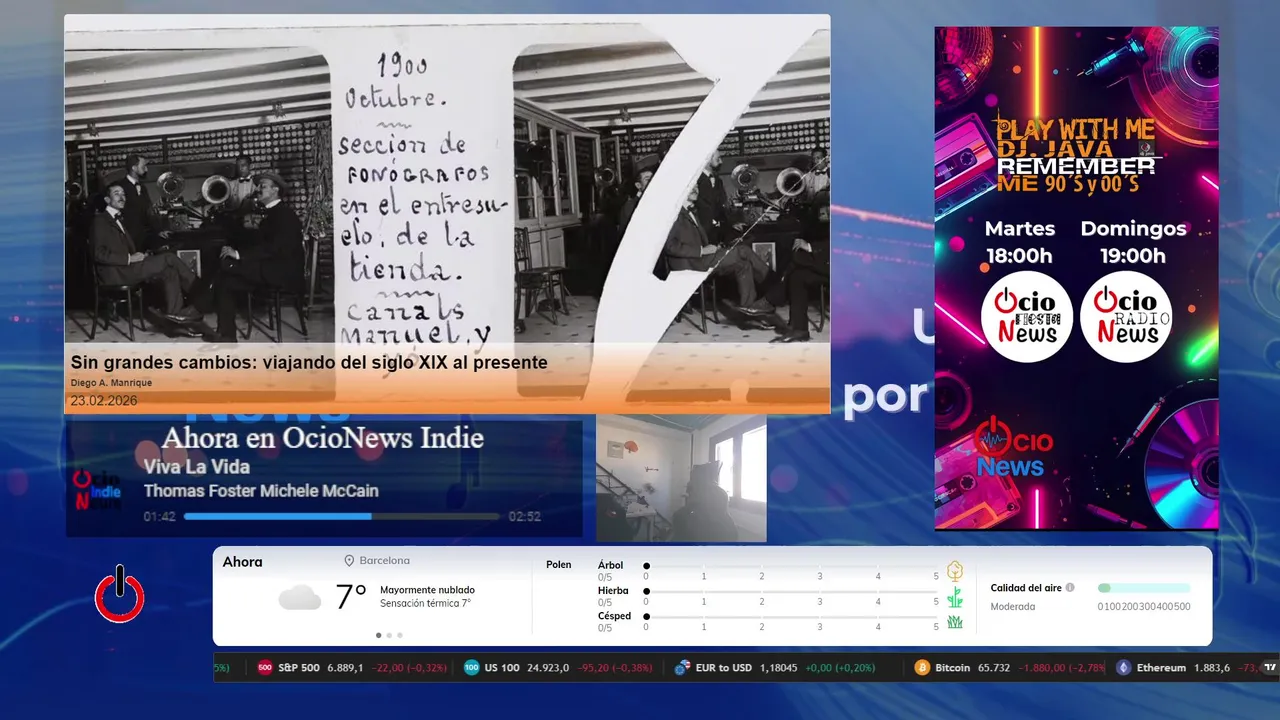Click the song title Viva La Vida
Image resolution: width=1280 pixels, height=720 pixels.
[x=197, y=467]
